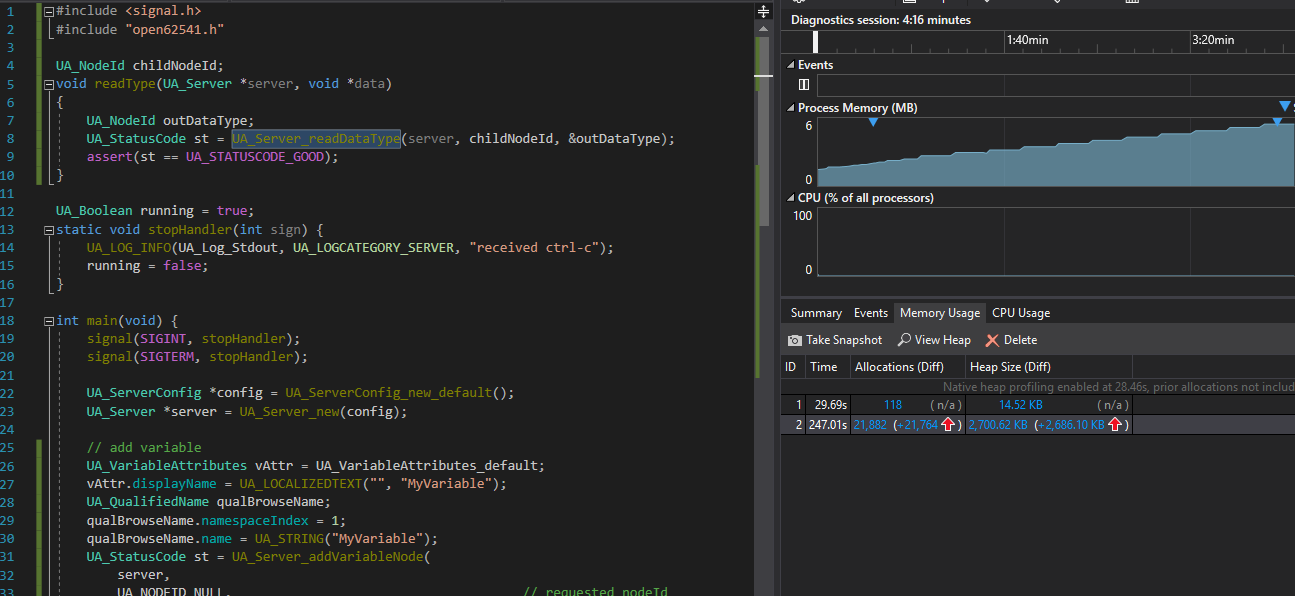Collapse the main function fold

click(x=49, y=321)
